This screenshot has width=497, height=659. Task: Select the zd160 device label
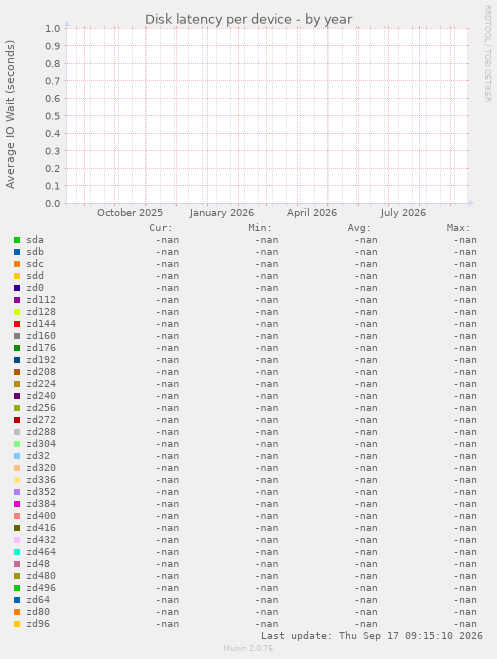[x=41, y=336]
